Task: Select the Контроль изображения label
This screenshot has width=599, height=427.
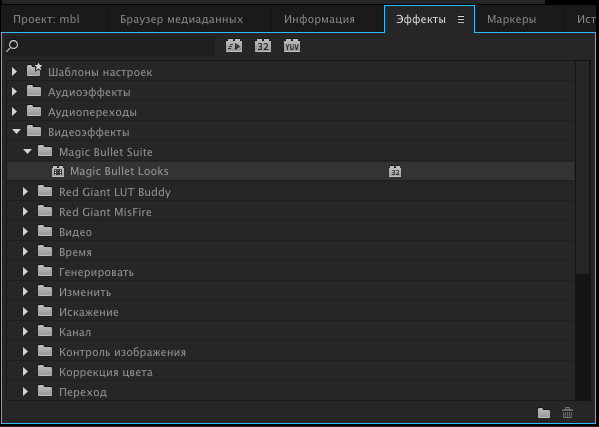Action: click(122, 352)
